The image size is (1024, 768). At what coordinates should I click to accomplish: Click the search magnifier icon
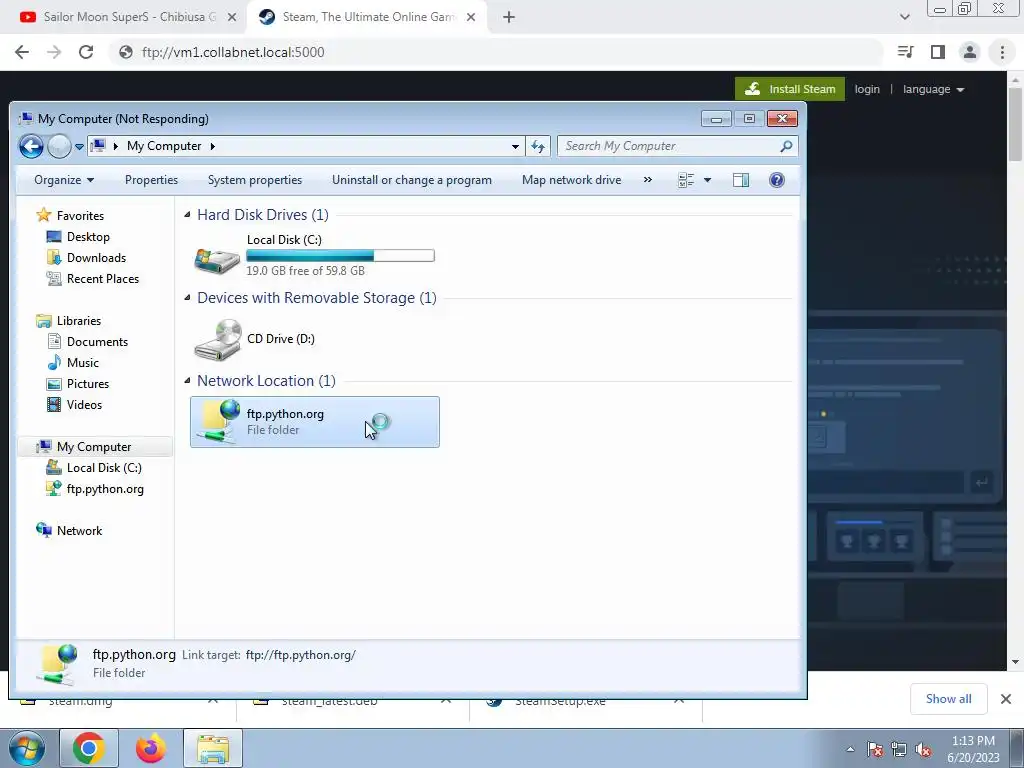786,146
